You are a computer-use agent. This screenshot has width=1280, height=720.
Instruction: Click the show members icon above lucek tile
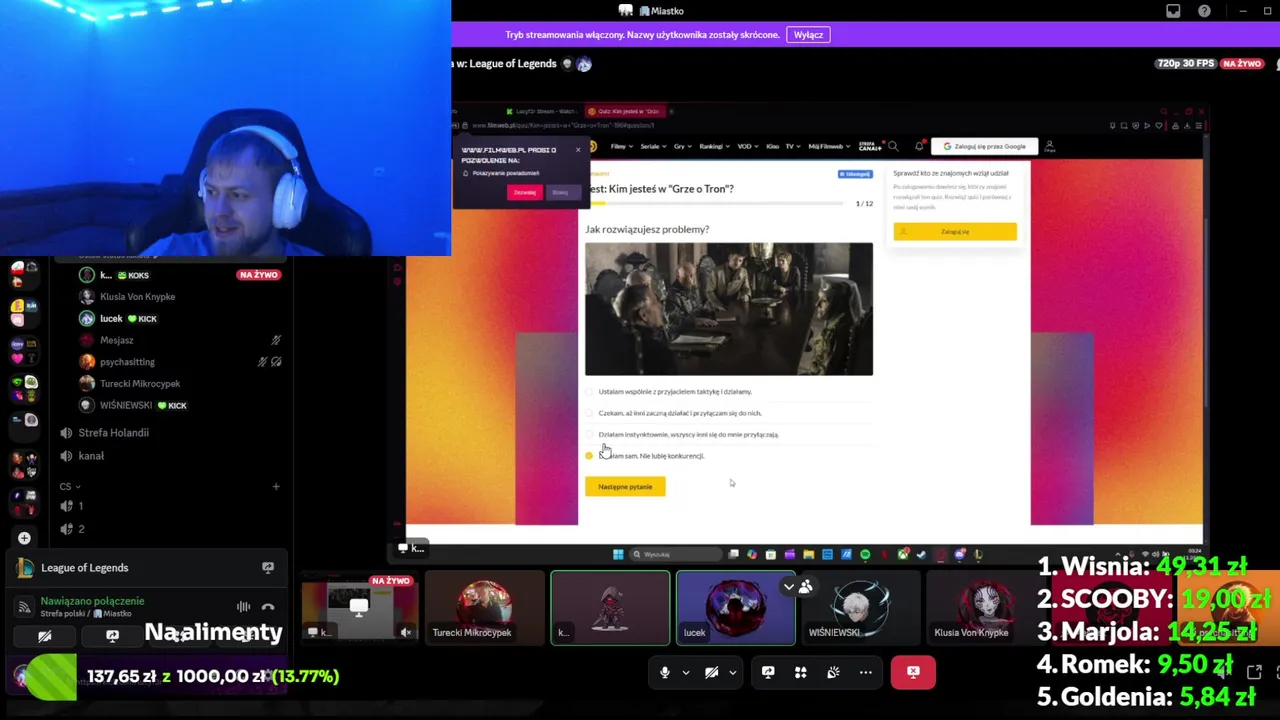[806, 587]
